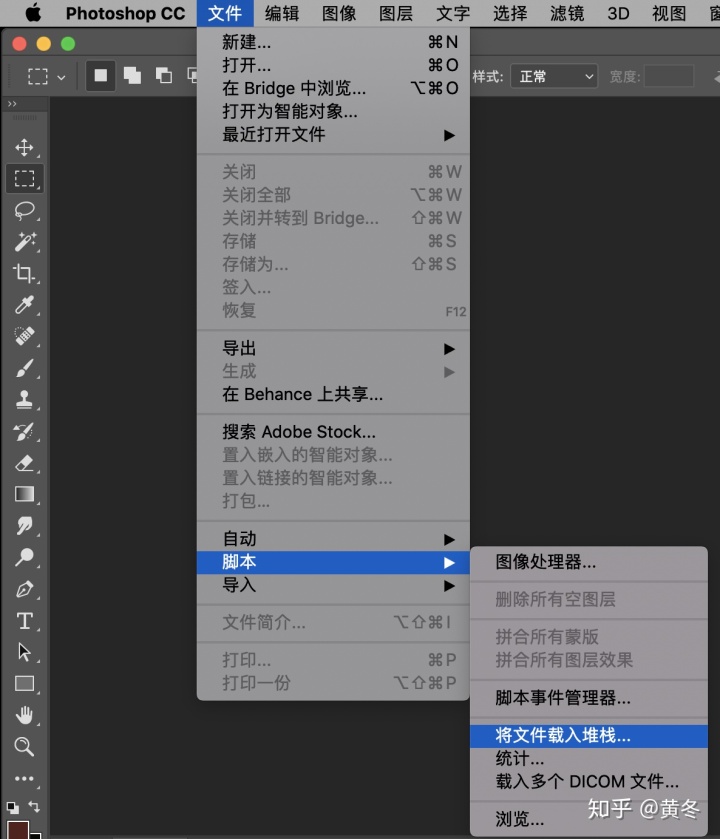The image size is (720, 839).
Task: Choose 将文件载入堆栈... from the submenu
Action: pyautogui.click(x=589, y=736)
